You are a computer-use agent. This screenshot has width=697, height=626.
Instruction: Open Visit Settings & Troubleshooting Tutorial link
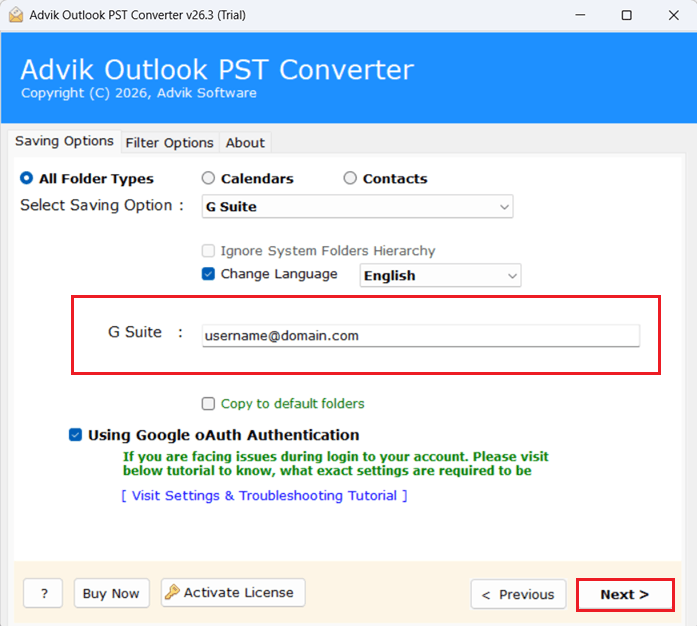tap(264, 495)
